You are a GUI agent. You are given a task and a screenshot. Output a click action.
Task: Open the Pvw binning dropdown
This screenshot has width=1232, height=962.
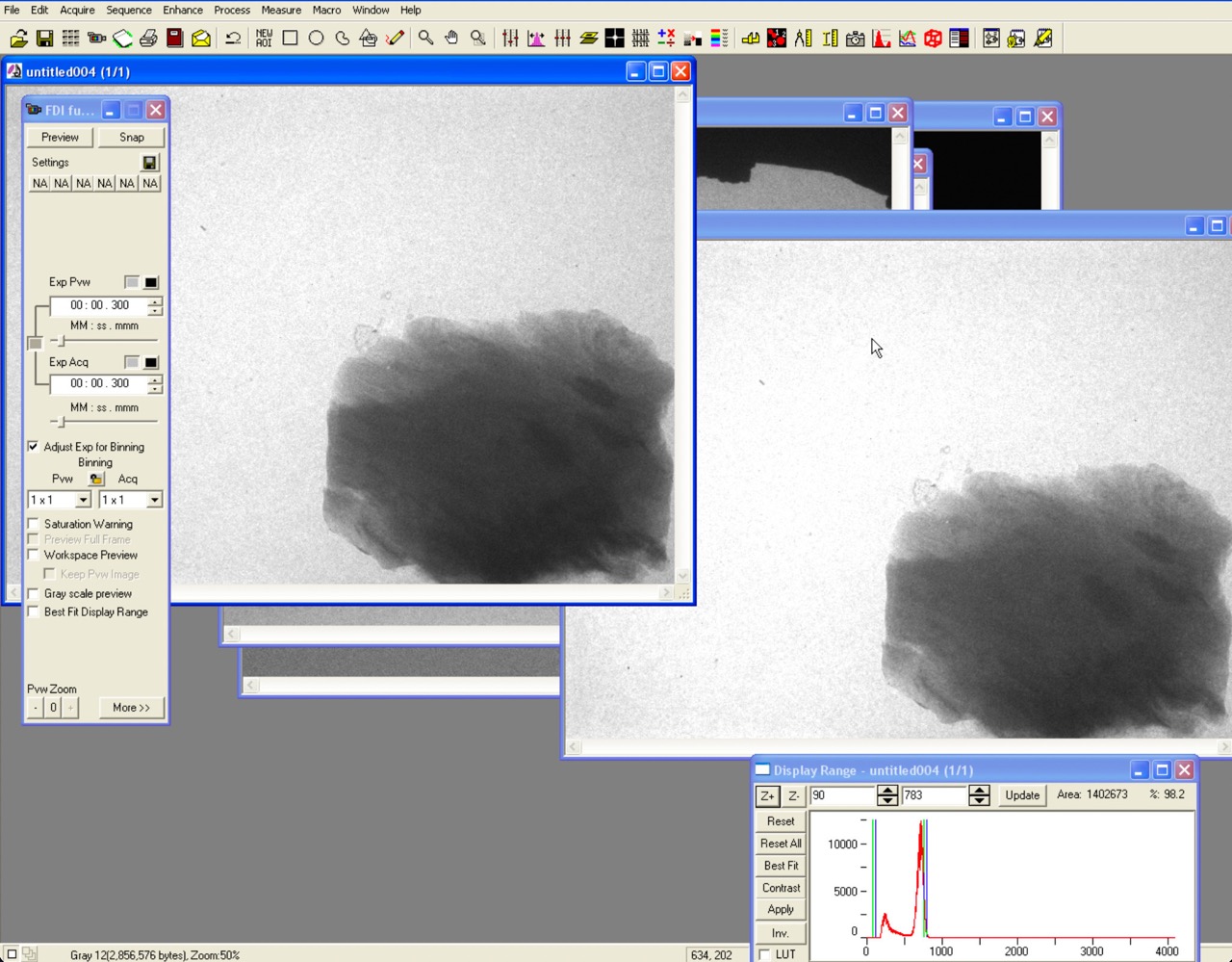point(83,500)
